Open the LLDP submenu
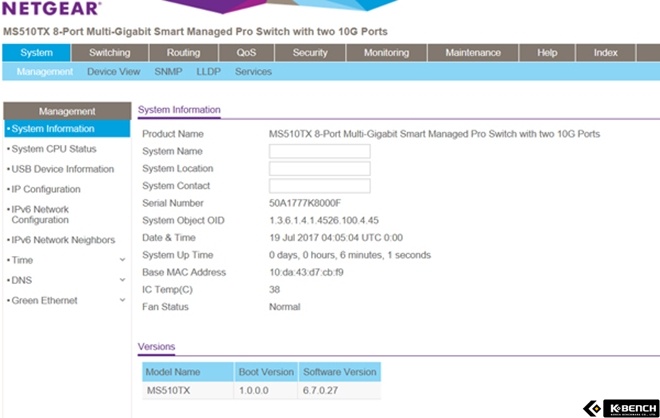The height and width of the screenshot is (418, 660). [208, 72]
